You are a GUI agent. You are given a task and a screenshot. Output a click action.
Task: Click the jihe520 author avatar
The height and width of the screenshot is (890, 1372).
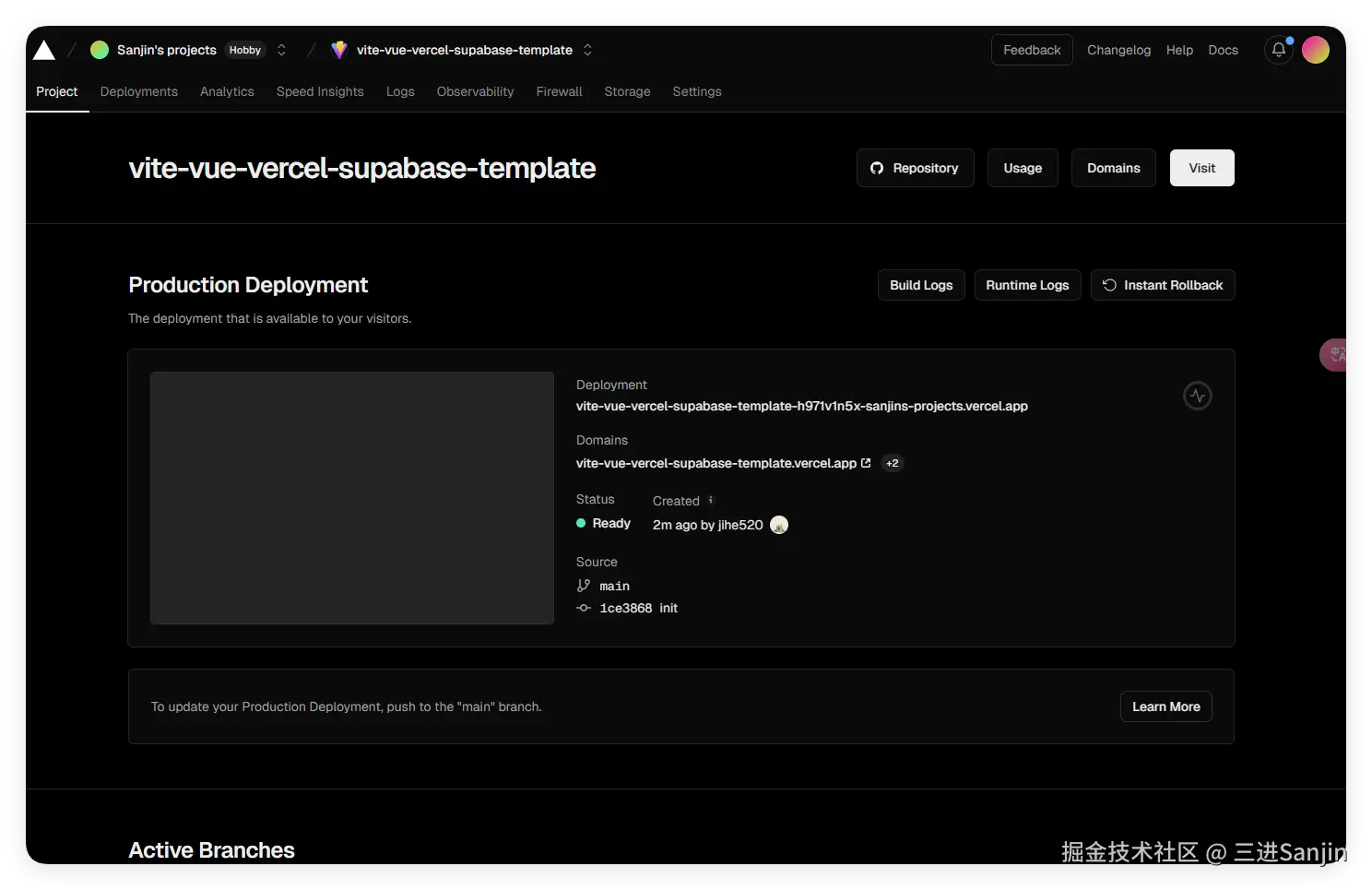click(x=779, y=525)
